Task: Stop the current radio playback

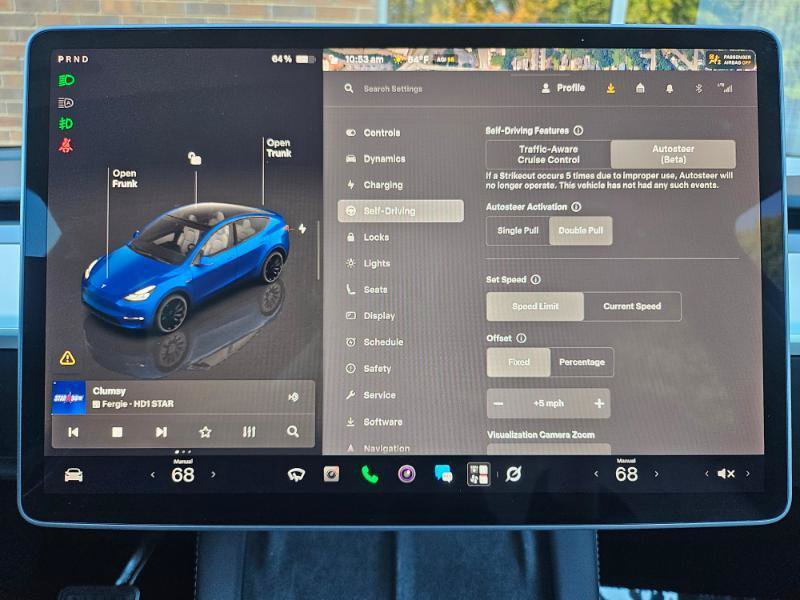Action: coord(117,432)
